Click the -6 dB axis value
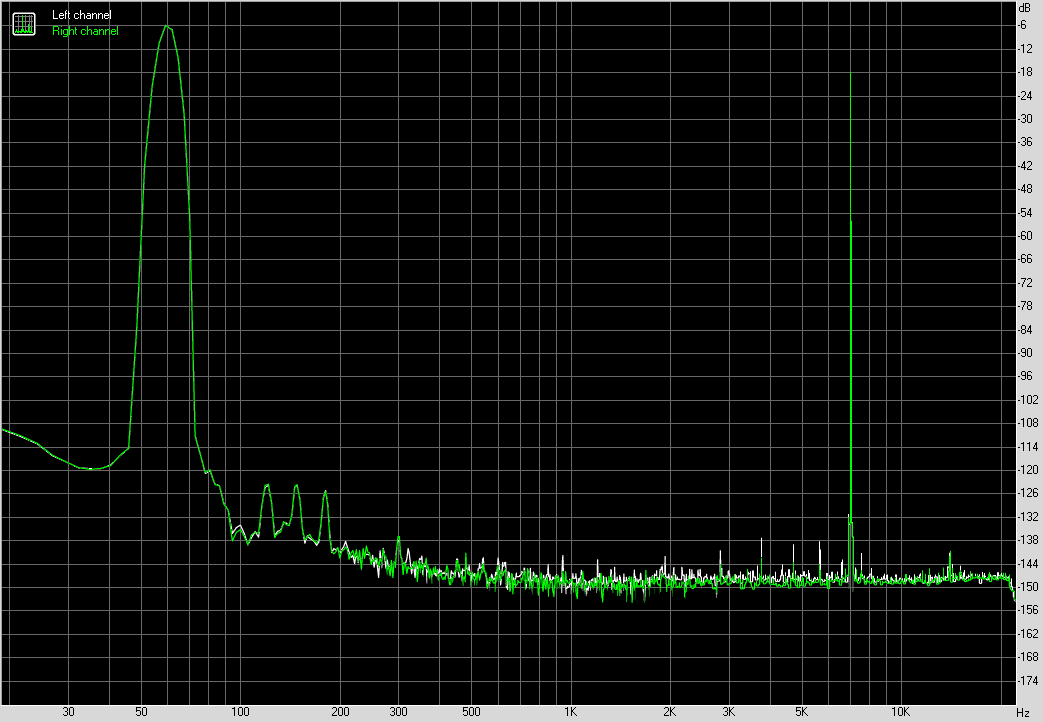Screen dimensions: 1043x722 point(1022,25)
